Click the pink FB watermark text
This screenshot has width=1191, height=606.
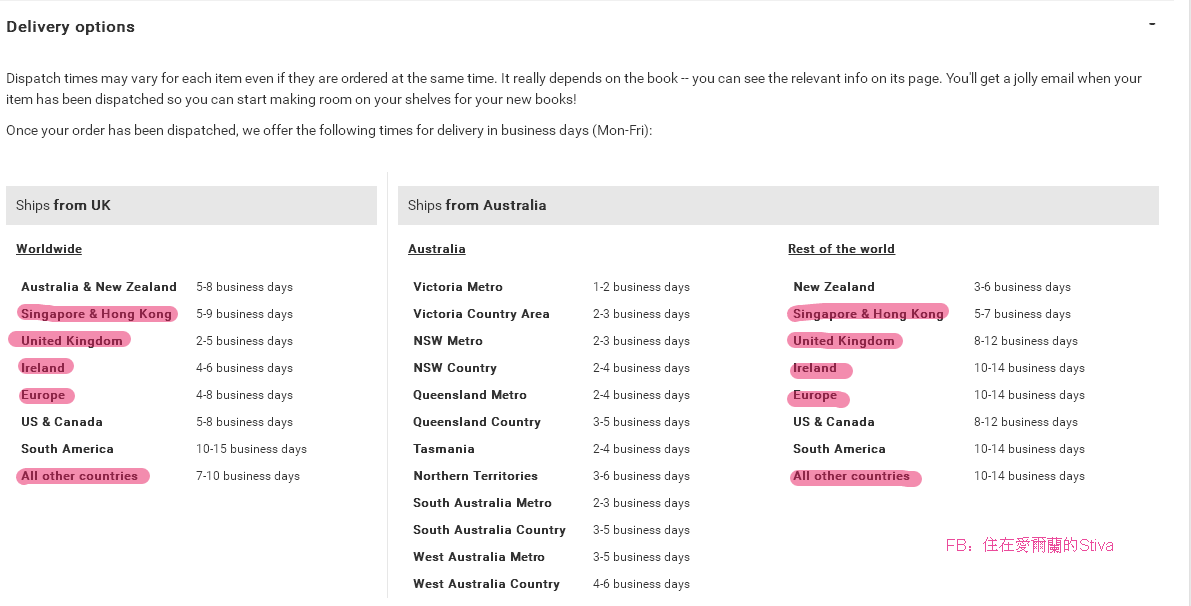1029,545
